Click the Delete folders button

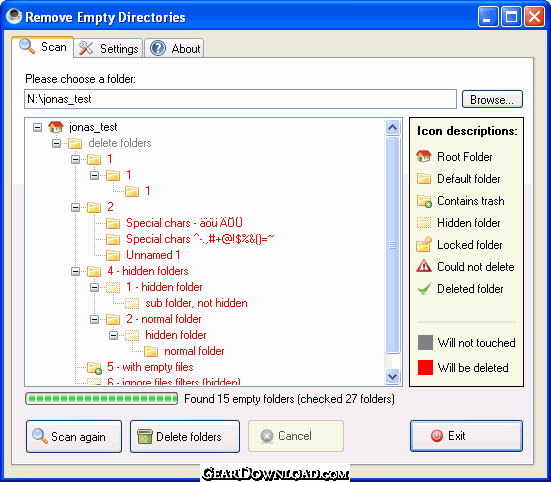(185, 436)
